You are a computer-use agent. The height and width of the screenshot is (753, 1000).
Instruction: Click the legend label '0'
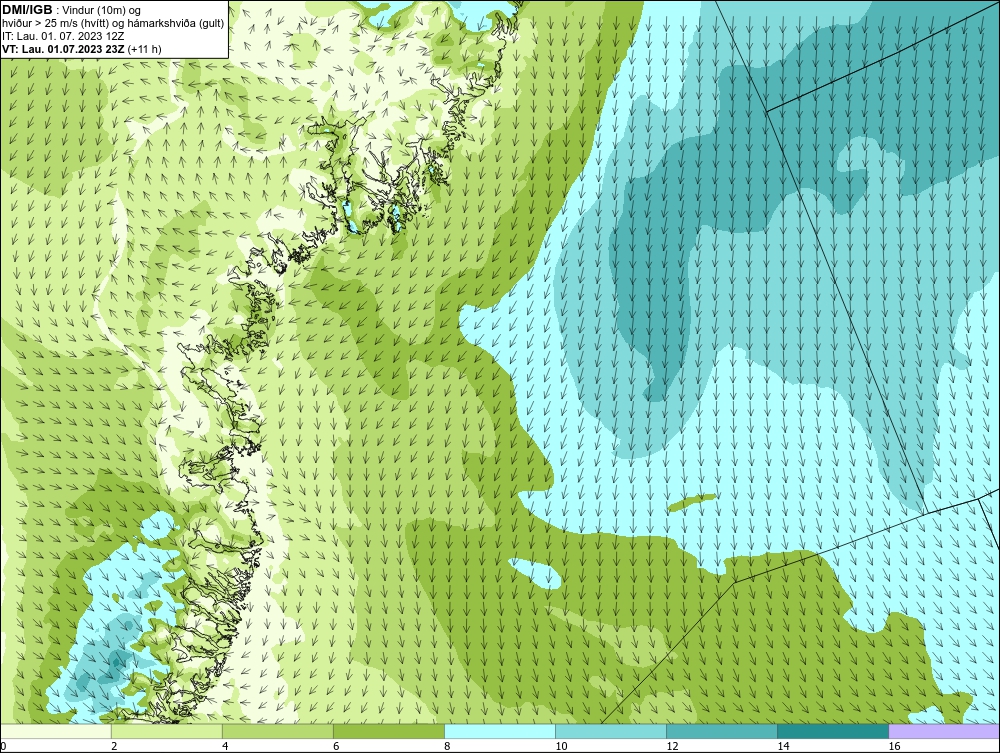(3, 746)
